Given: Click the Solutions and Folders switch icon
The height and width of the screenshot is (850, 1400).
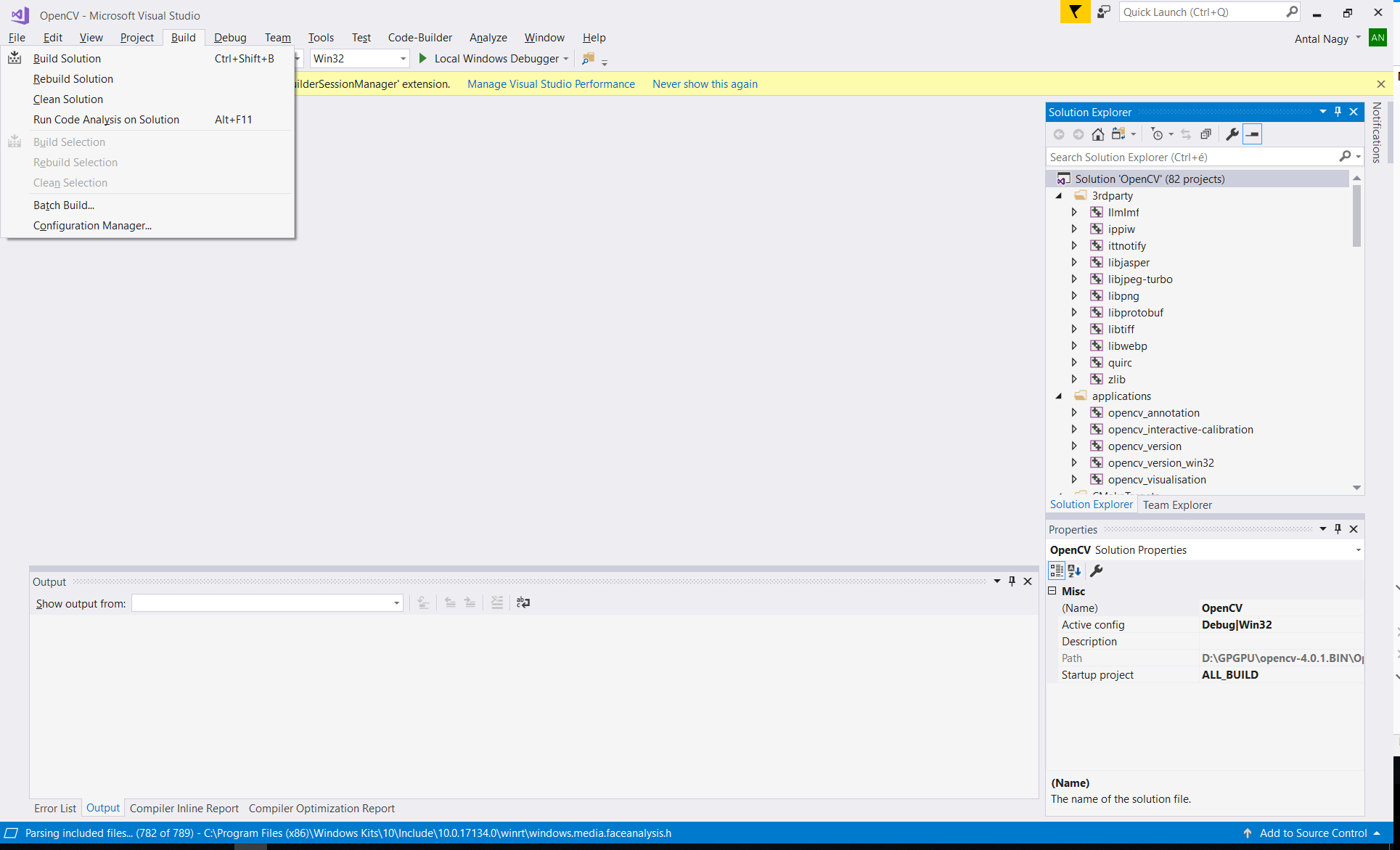Looking at the screenshot, I should (1118, 134).
